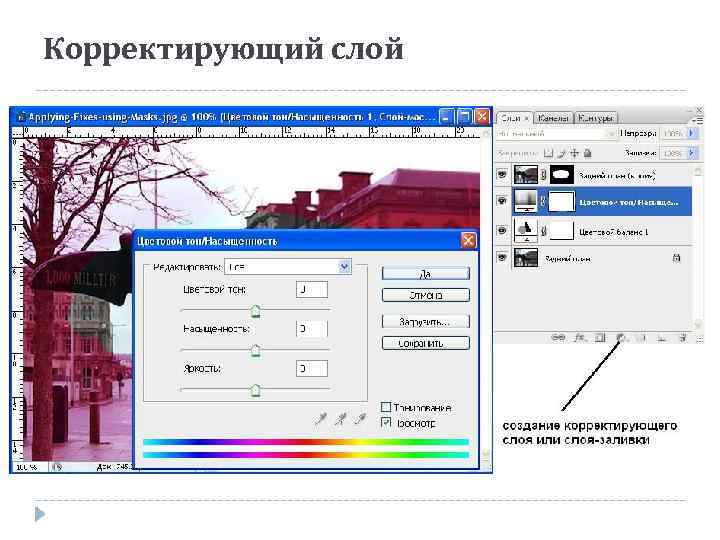Select the Цветовой баланс 1 layer name
The width and height of the screenshot is (720, 540).
coord(613,232)
